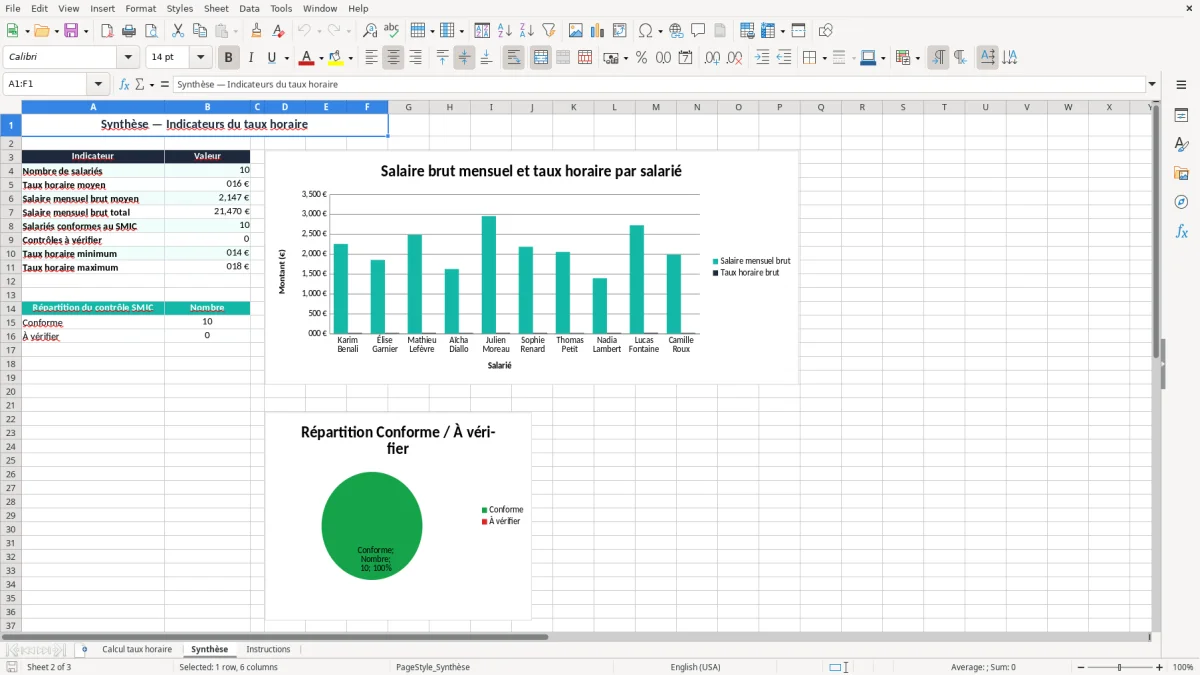The image size is (1200, 675).
Task: Switch to Calcul taux horaire sheet tab
Action: point(137,650)
